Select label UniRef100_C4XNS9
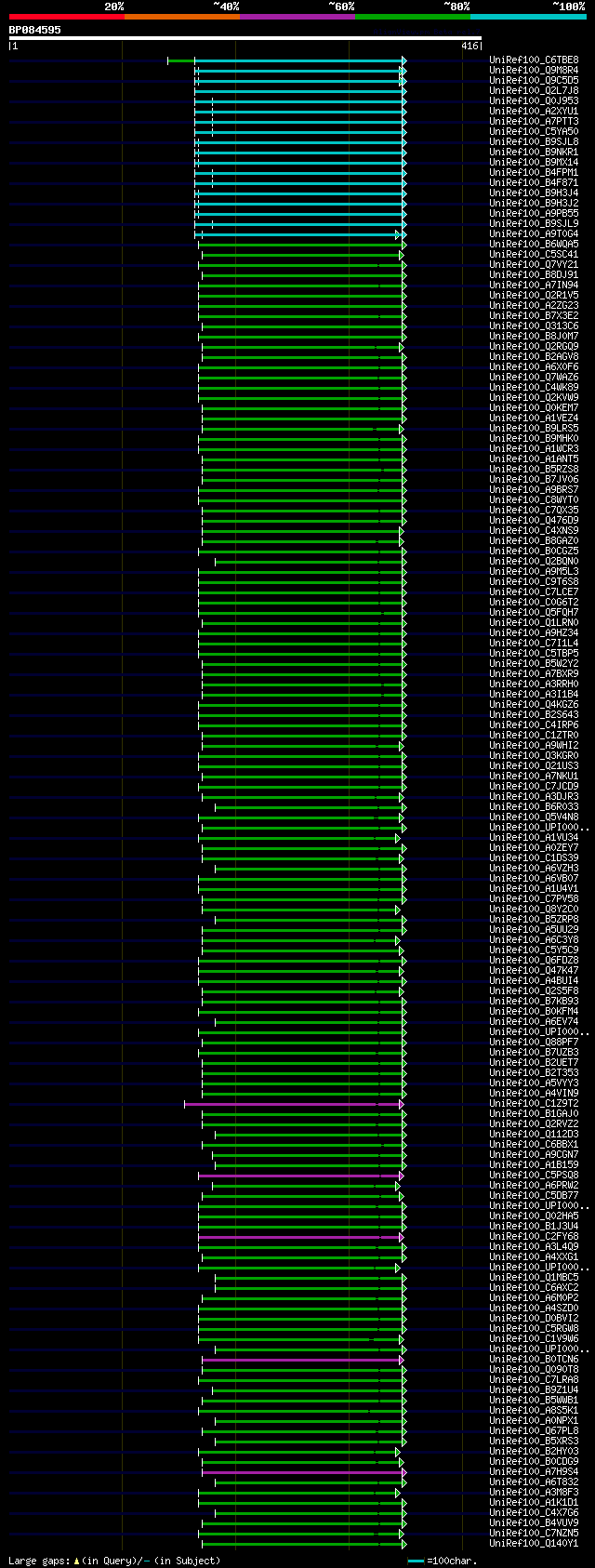 (534, 531)
